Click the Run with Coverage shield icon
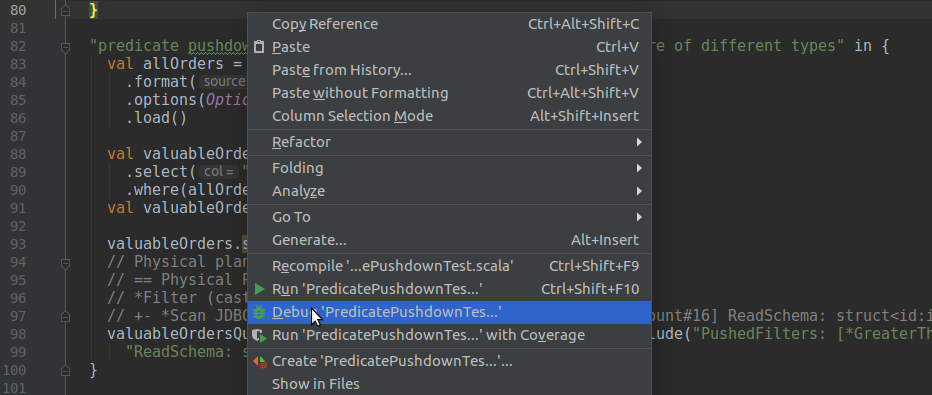Screen dimensions: 932x395 [259, 336]
